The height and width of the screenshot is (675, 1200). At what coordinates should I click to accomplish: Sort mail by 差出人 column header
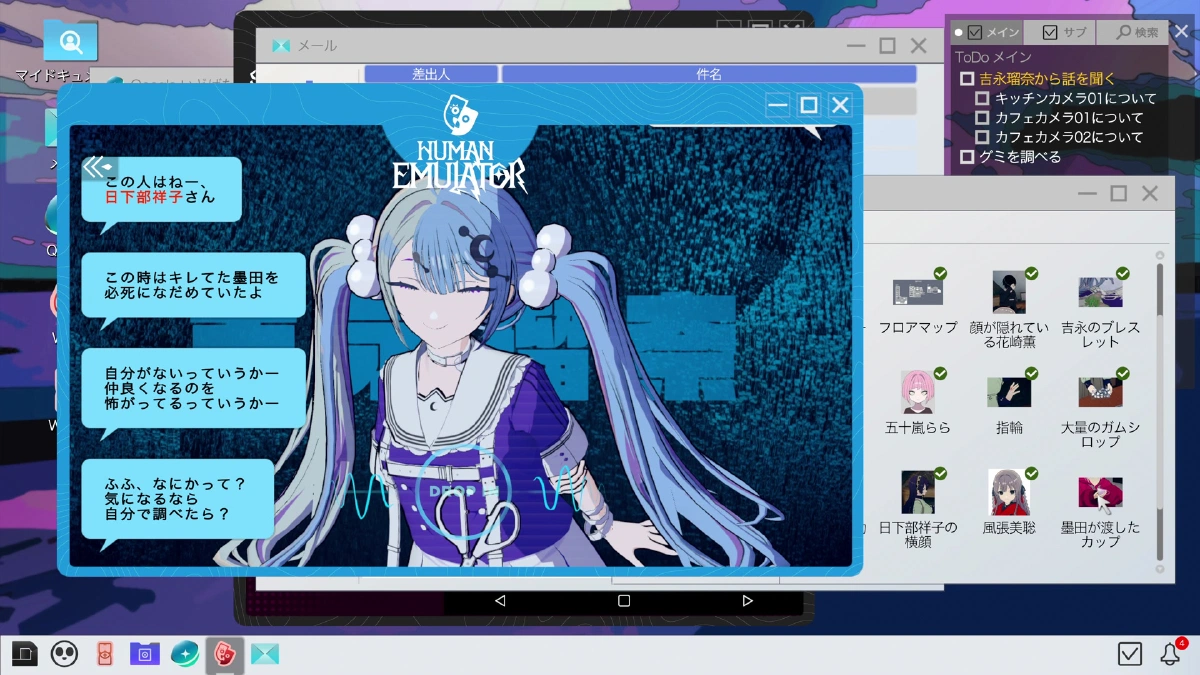[431, 74]
